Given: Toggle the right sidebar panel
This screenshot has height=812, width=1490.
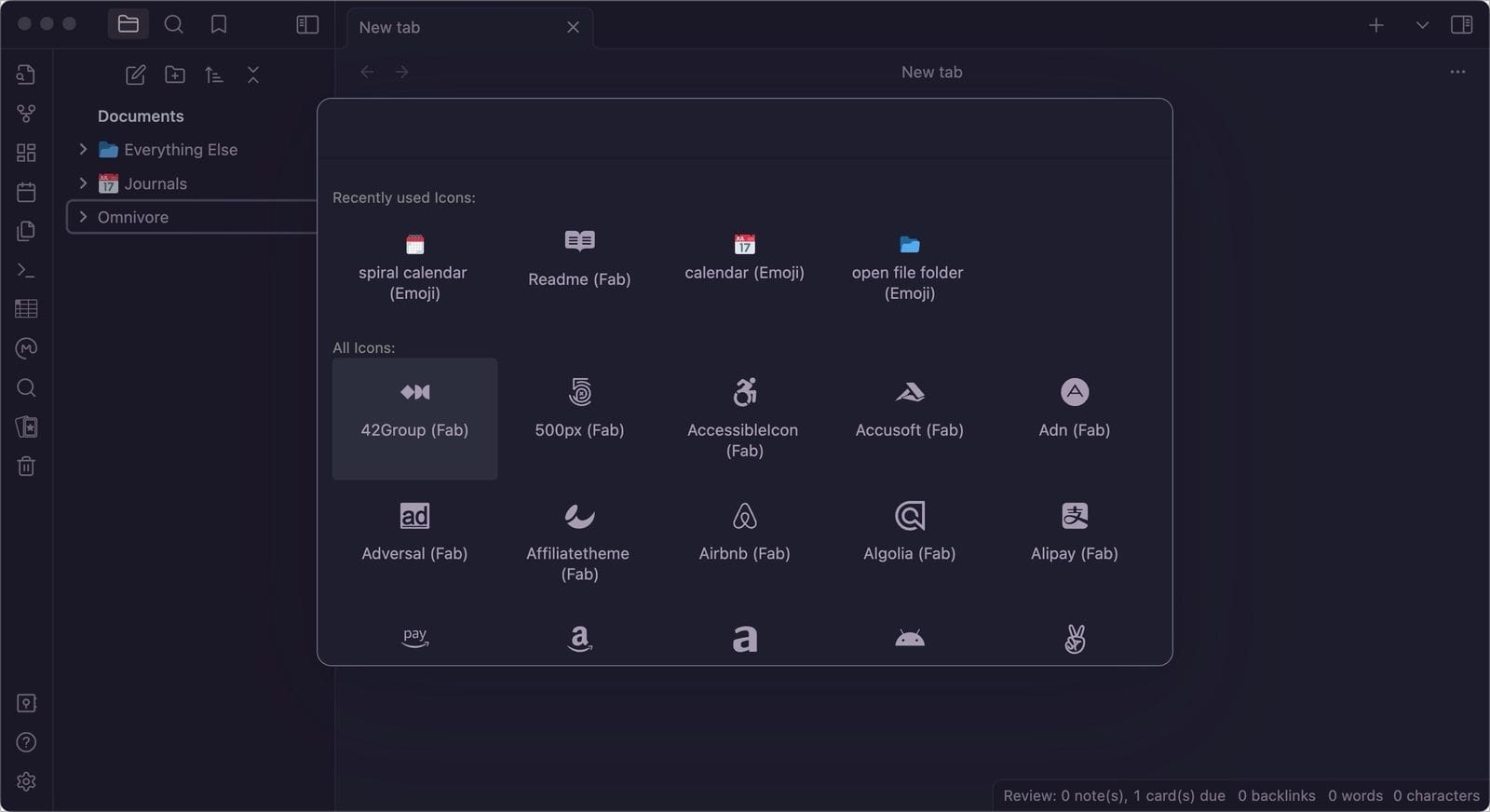Looking at the screenshot, I should click(1462, 24).
